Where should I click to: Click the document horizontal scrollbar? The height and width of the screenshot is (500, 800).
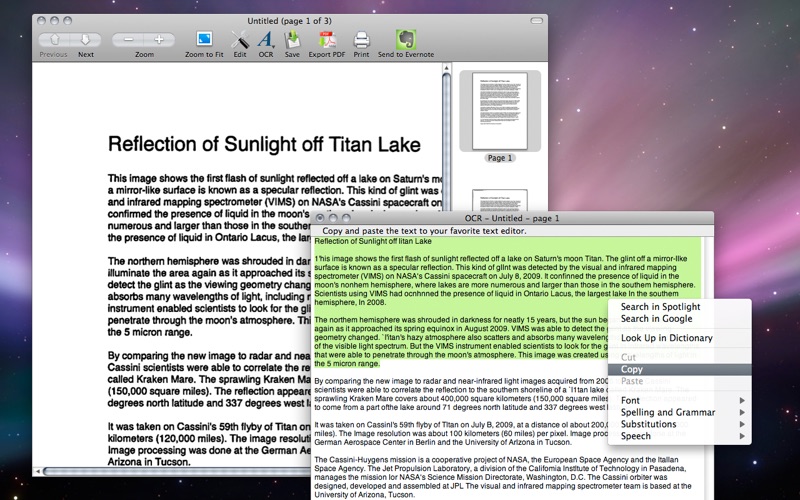176,471
